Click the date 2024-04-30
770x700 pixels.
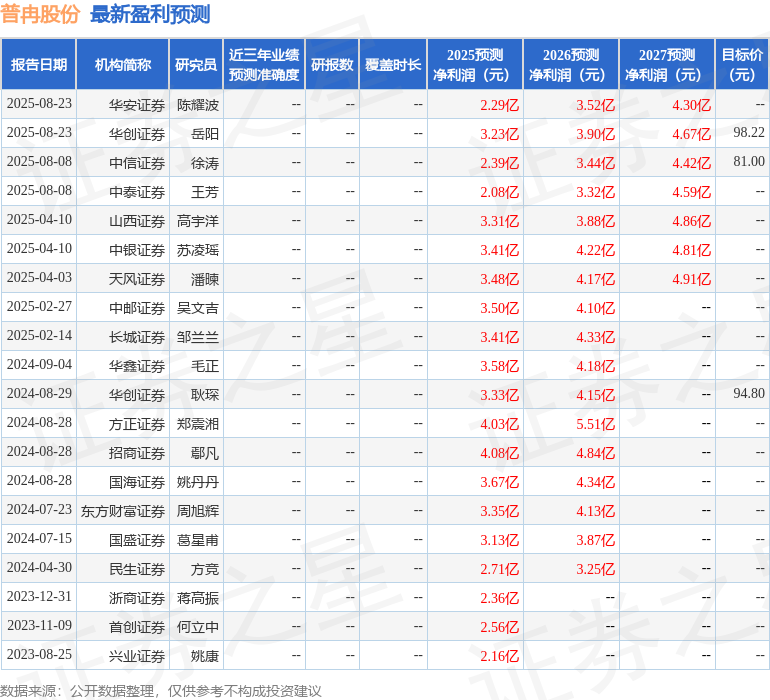39,567
